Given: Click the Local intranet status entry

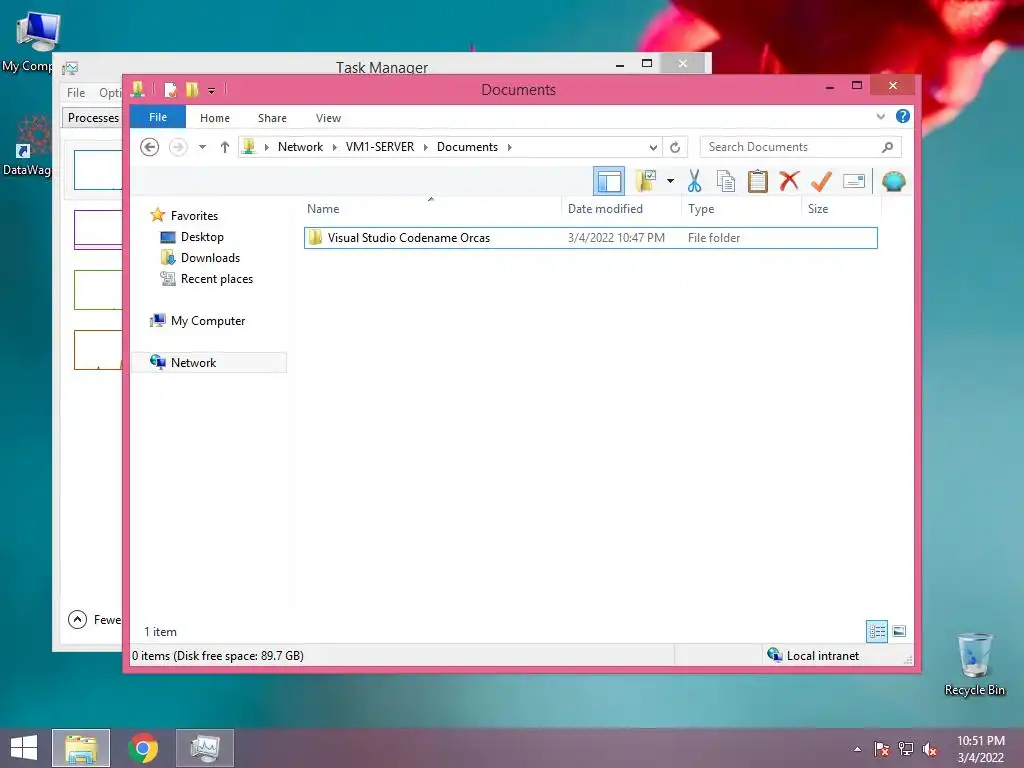Looking at the screenshot, I should tap(813, 656).
